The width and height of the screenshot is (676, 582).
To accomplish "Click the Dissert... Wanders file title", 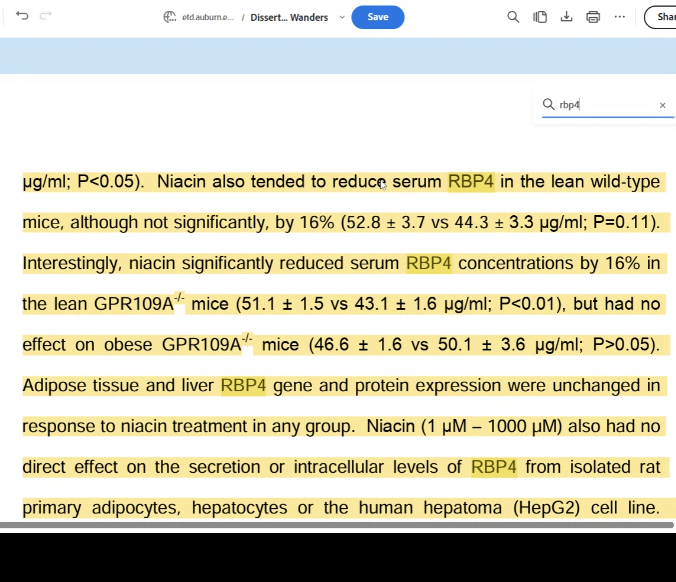I will tap(289, 17).
